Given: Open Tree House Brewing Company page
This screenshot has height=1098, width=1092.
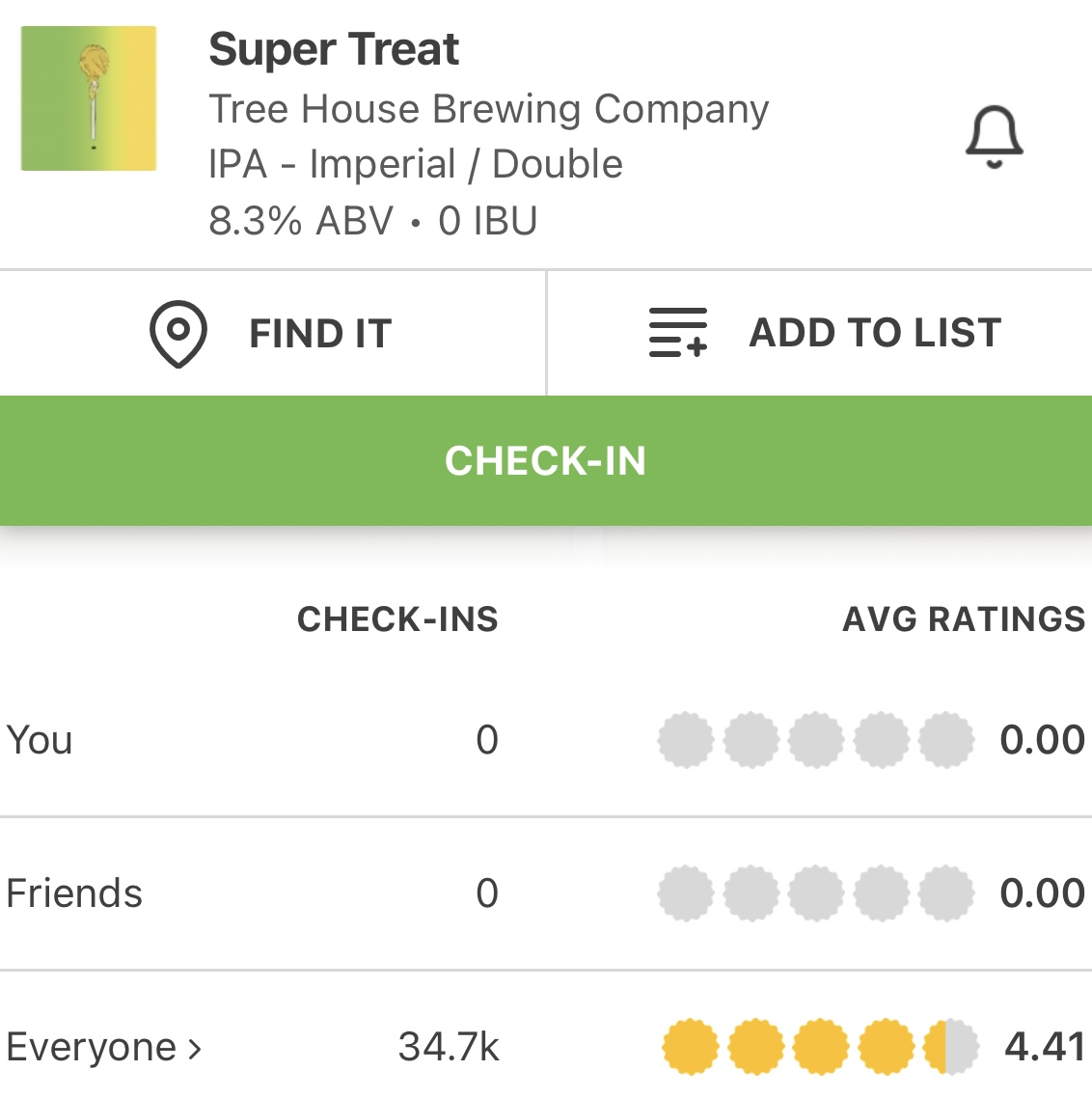Looking at the screenshot, I should pos(488,109).
